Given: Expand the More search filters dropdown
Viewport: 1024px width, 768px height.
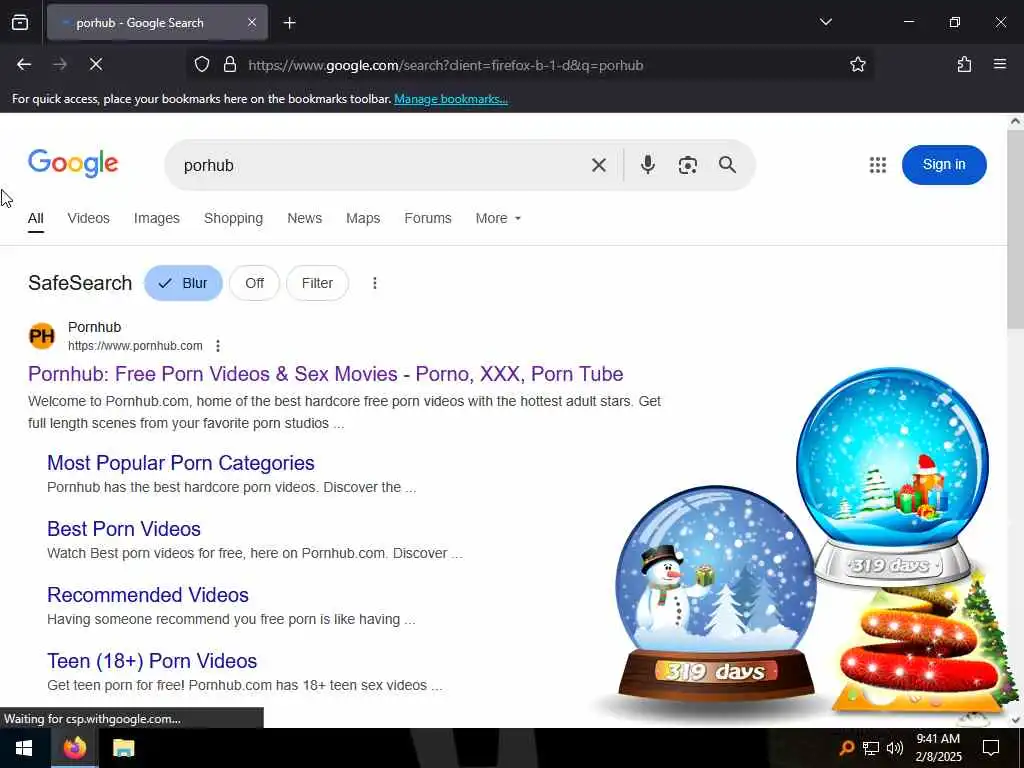Looking at the screenshot, I should 498,218.
